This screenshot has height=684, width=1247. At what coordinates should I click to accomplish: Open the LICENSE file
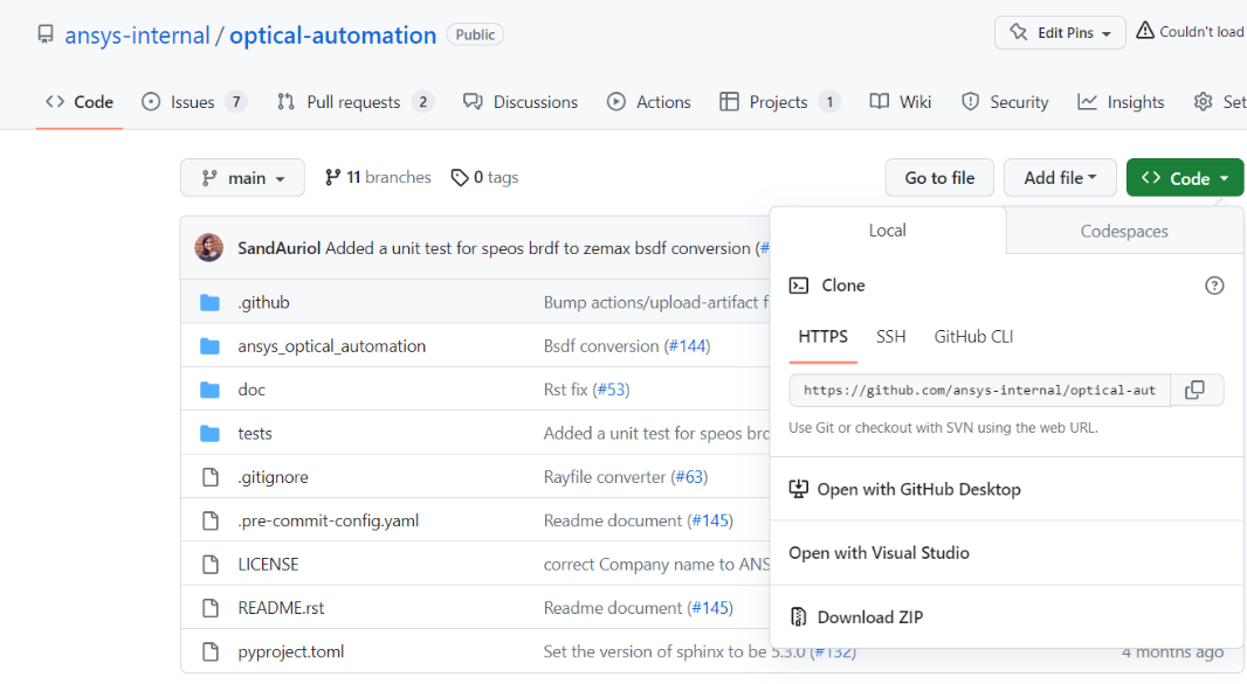pos(268,564)
